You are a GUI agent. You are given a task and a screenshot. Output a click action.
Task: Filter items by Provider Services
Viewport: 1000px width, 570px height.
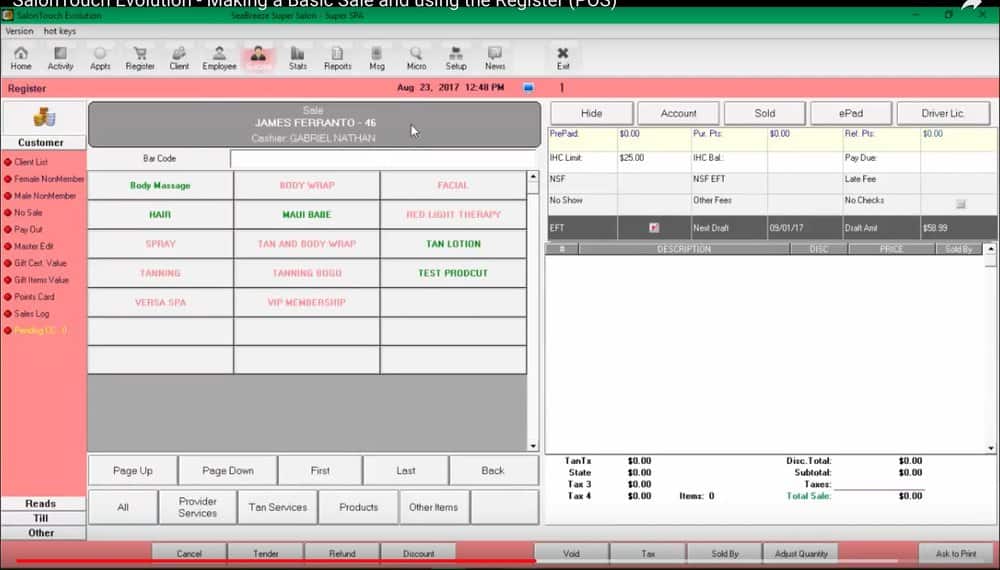(x=198, y=508)
